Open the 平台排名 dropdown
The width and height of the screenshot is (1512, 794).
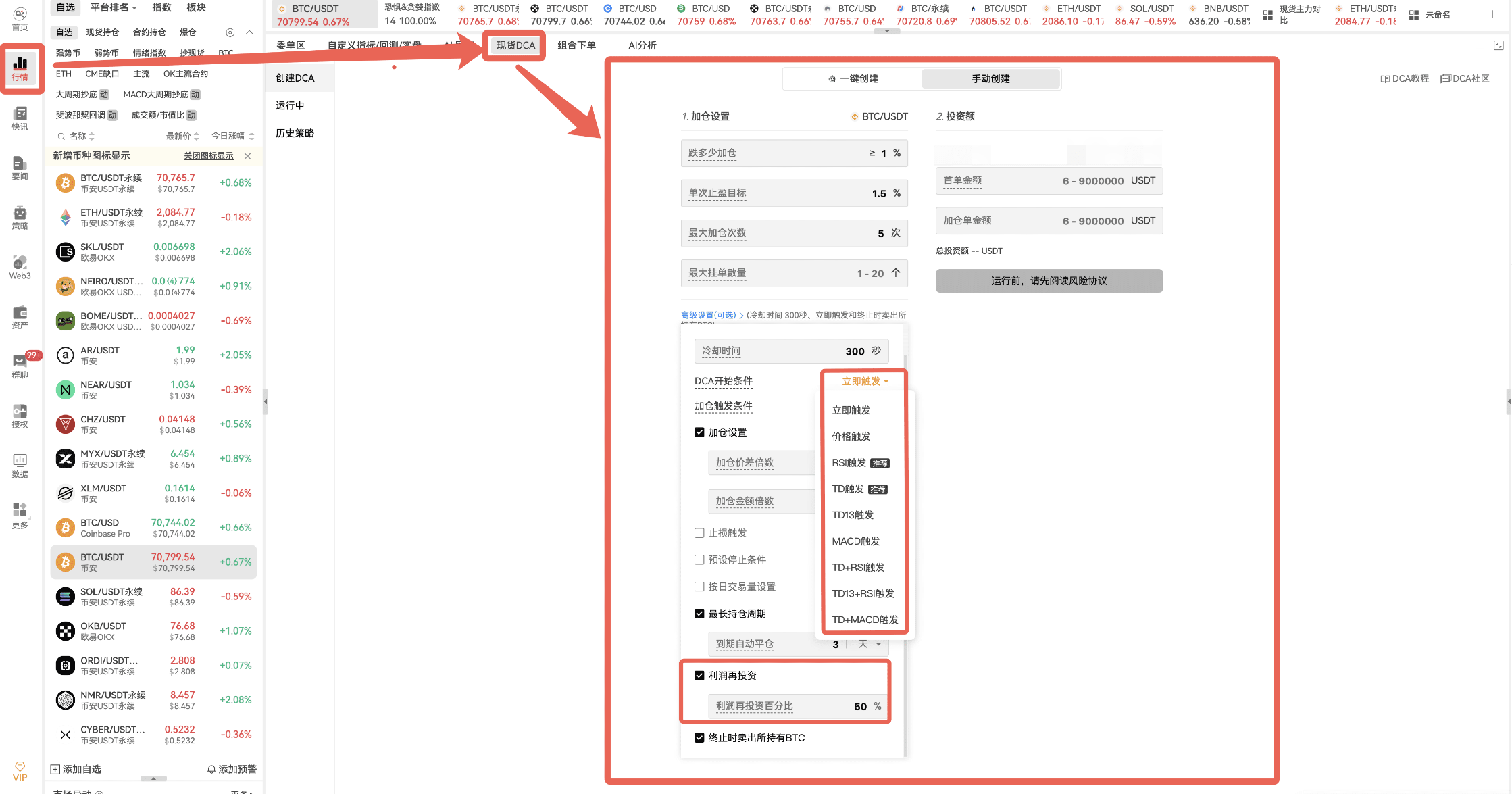(x=111, y=8)
